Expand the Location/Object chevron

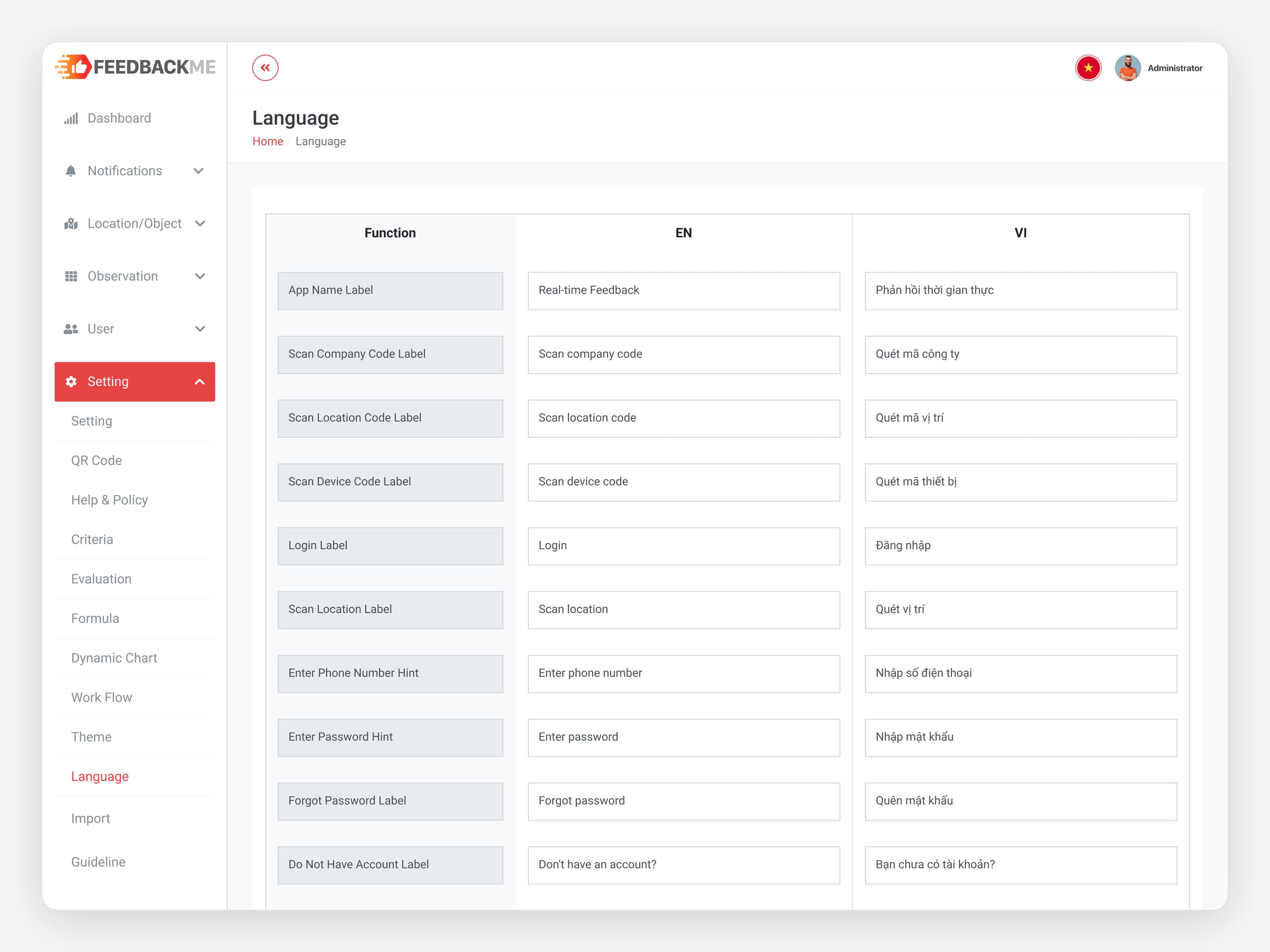tap(200, 224)
